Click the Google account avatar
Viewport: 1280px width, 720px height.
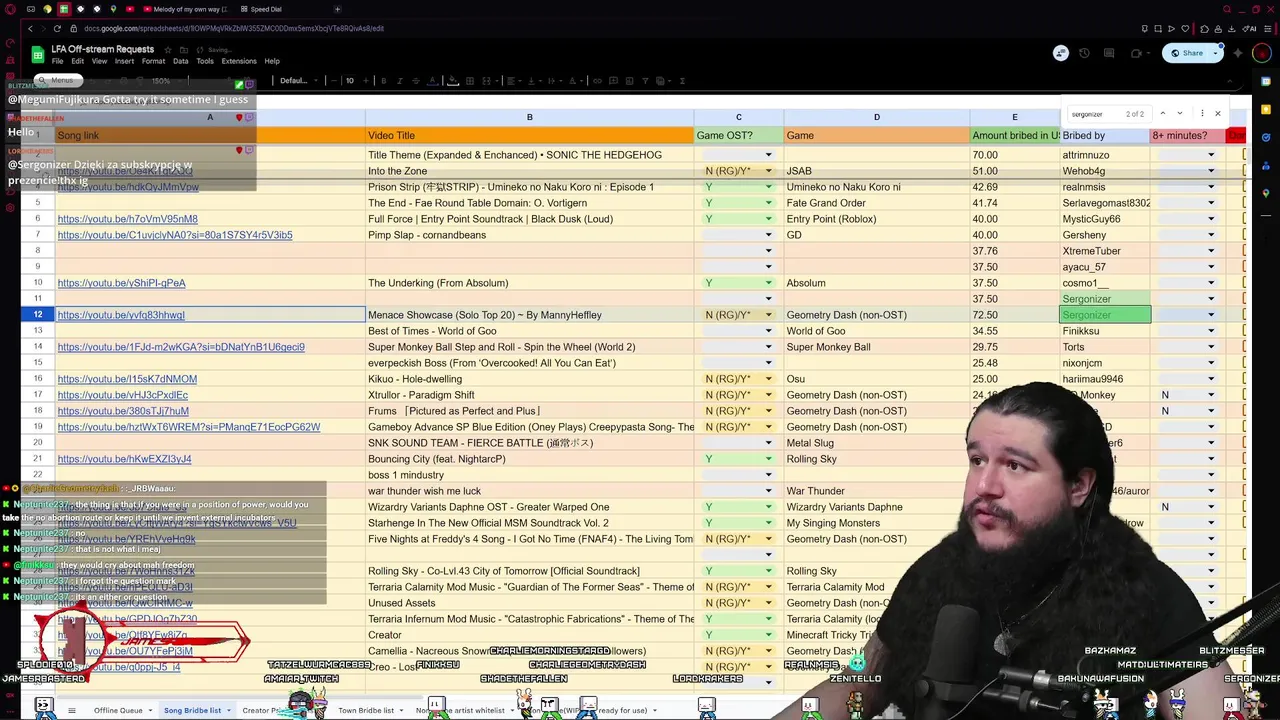pyautogui.click(x=1262, y=53)
